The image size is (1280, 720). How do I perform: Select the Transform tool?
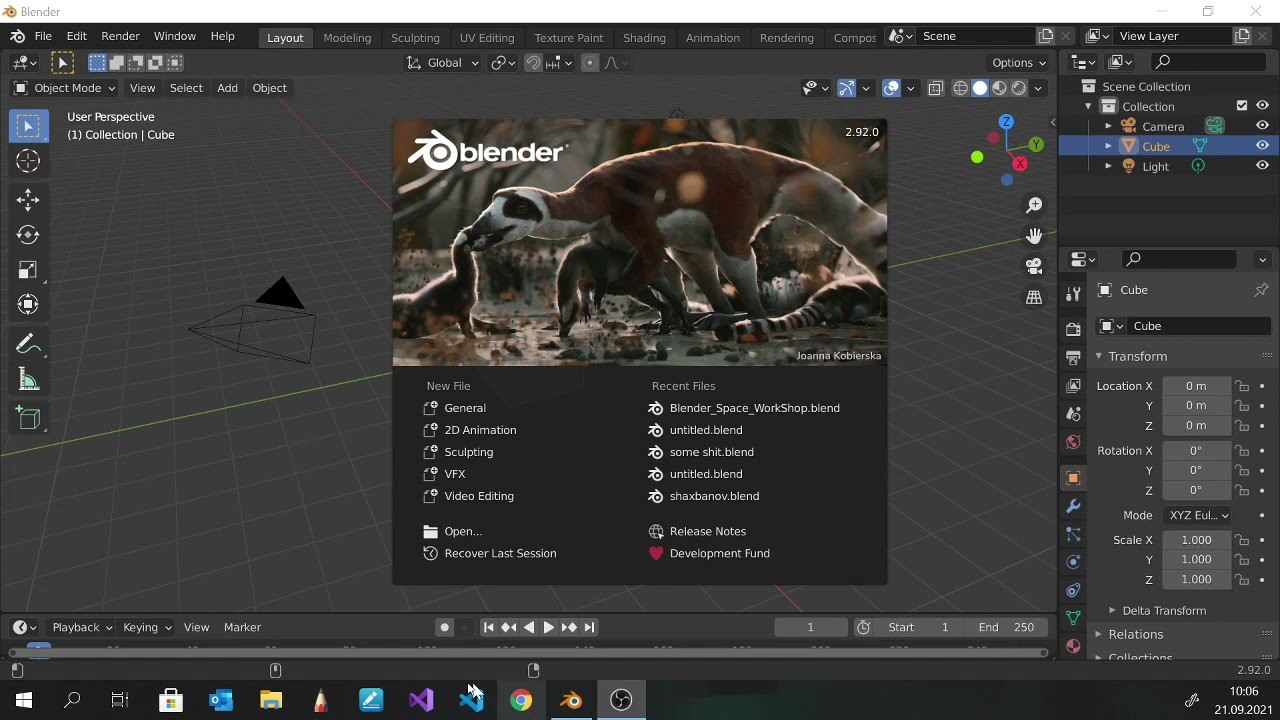pos(28,305)
